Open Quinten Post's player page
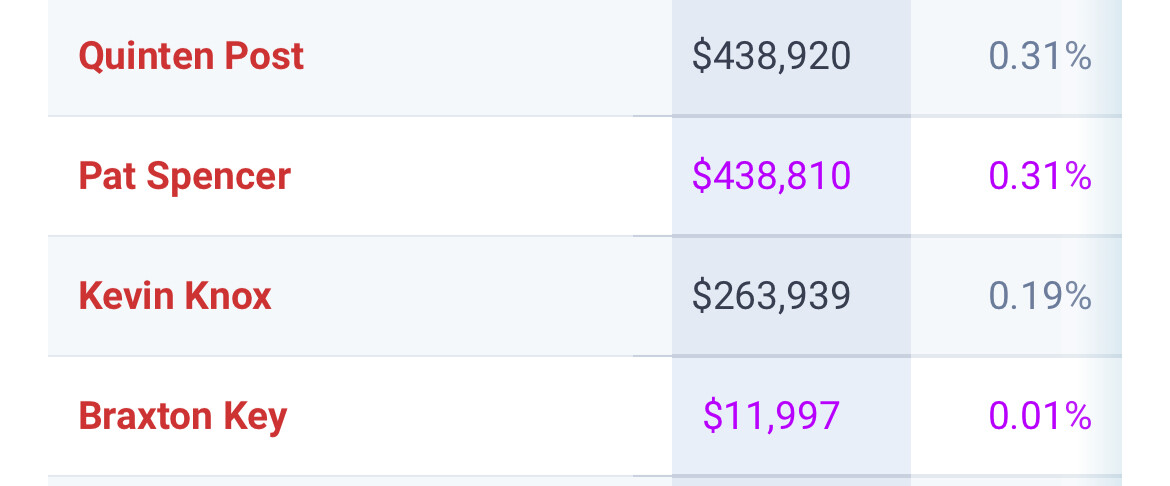Screen dimensions: 1170x486 (x=191, y=56)
